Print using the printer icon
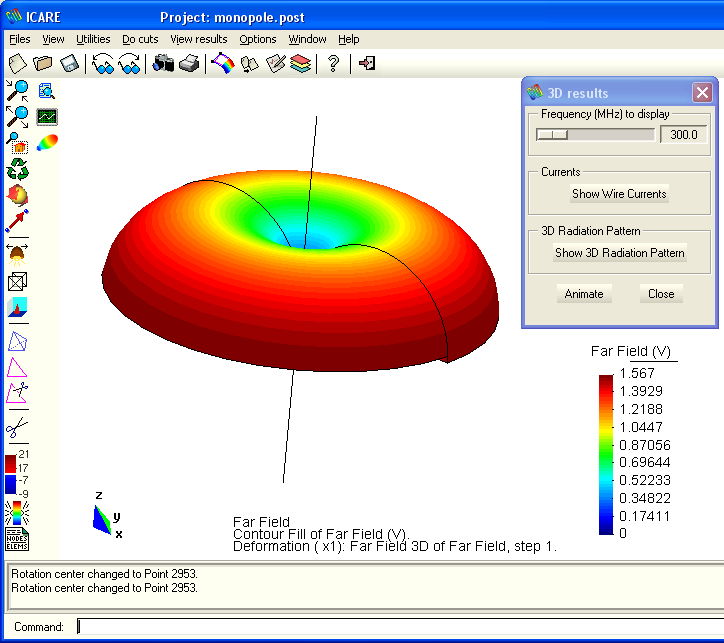Viewport: 724px width, 643px height. (x=189, y=64)
